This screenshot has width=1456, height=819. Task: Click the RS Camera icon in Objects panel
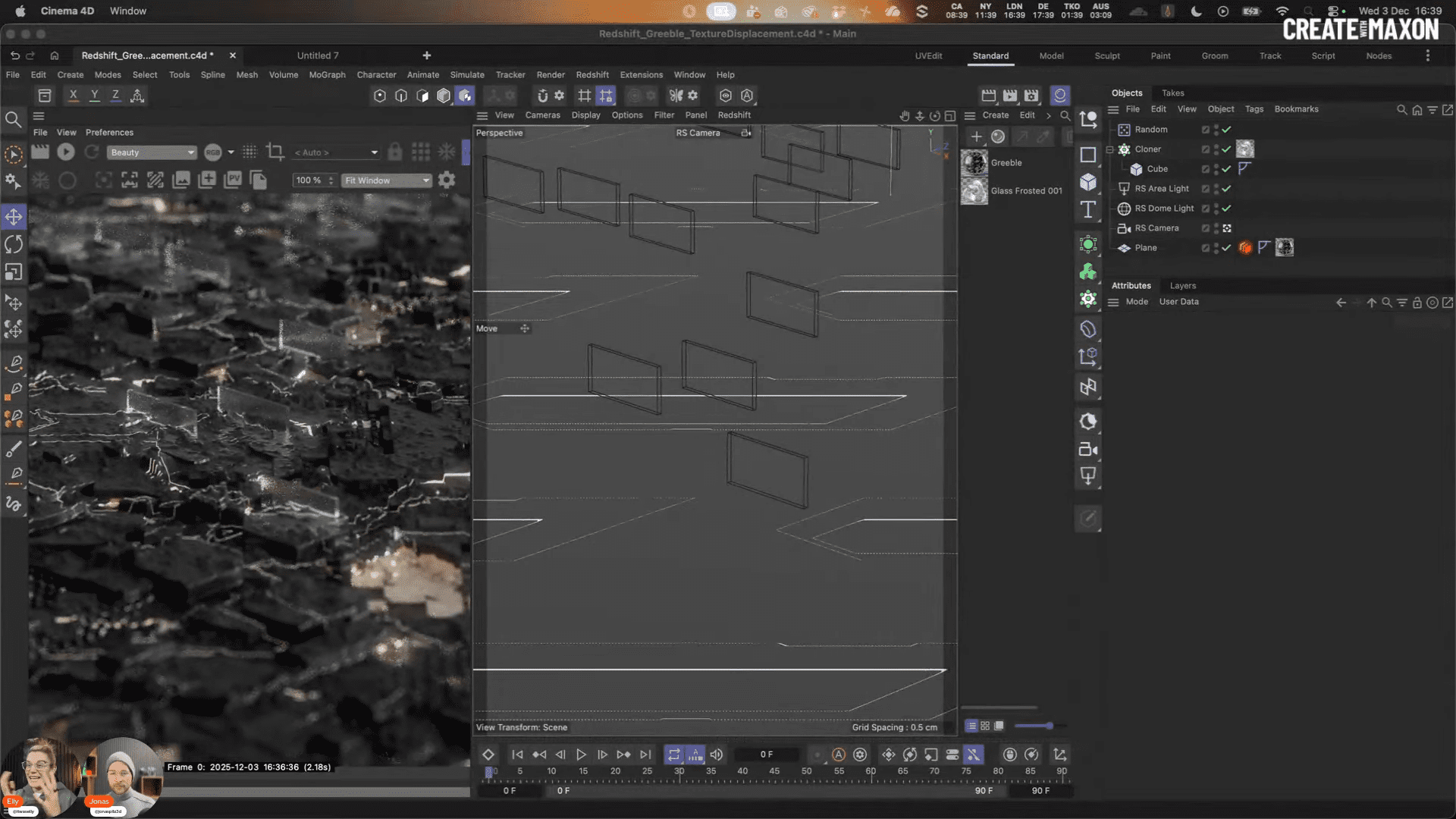pyautogui.click(x=1125, y=227)
